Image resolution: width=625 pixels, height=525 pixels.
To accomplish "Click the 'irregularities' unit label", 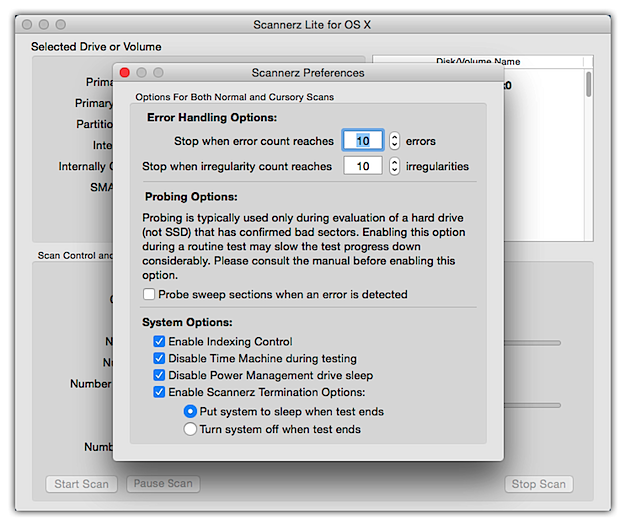I will [437, 166].
